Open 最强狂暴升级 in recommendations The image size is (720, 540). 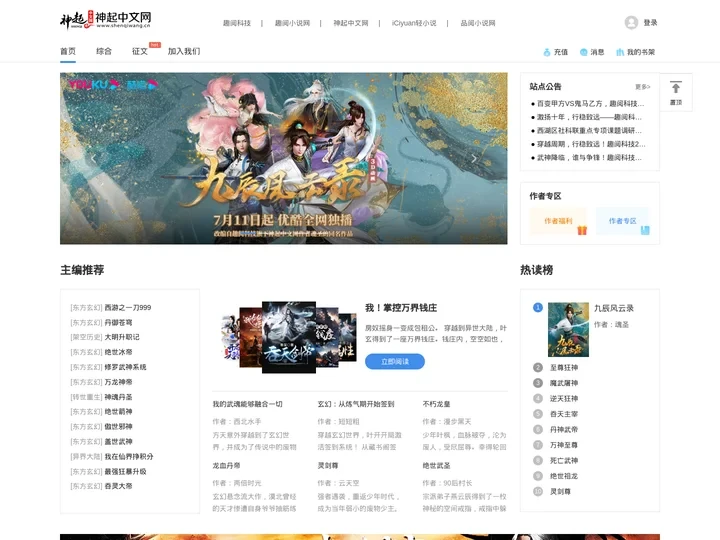(125, 471)
